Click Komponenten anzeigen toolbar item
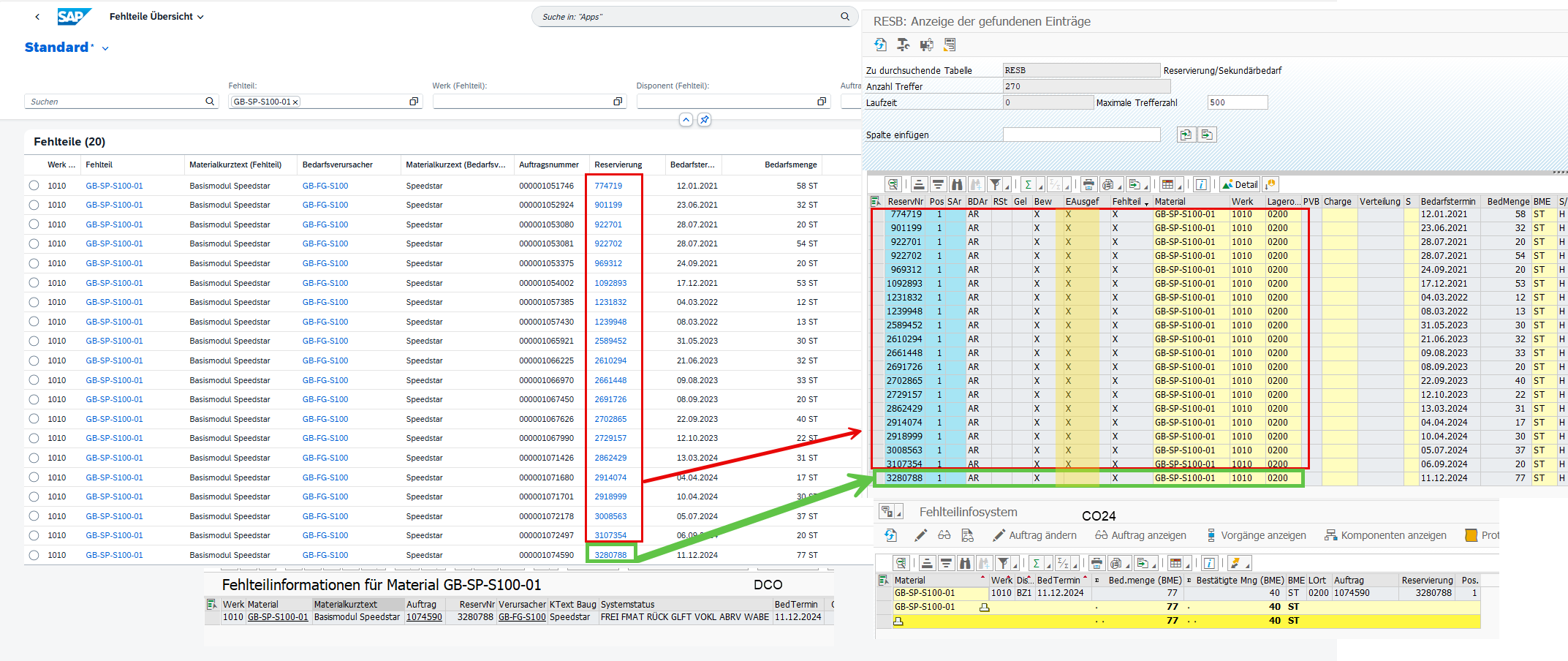 click(1385, 535)
